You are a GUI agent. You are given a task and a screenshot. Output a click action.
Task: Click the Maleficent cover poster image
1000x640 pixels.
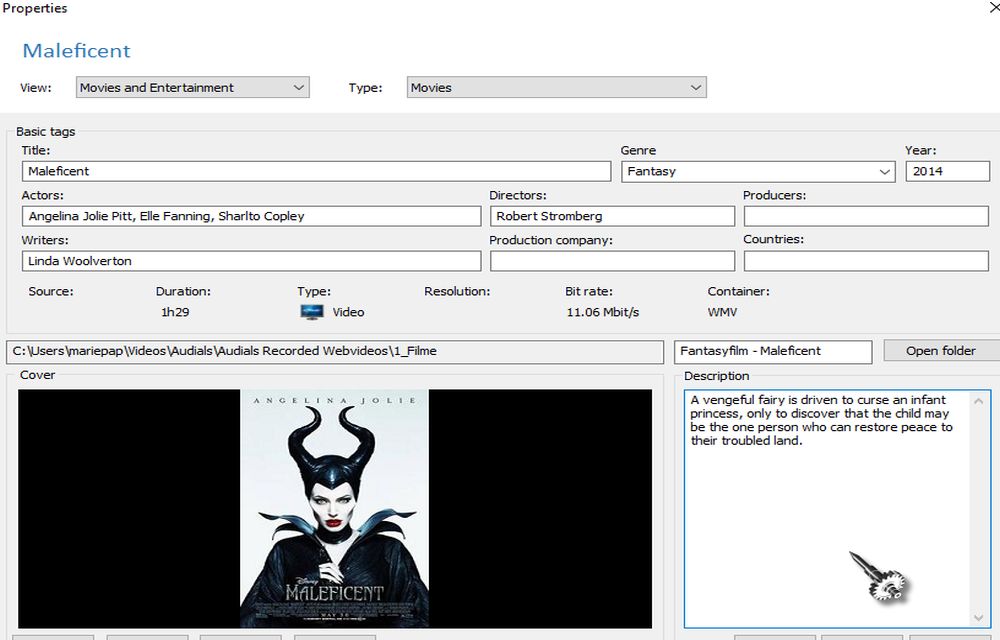click(334, 509)
